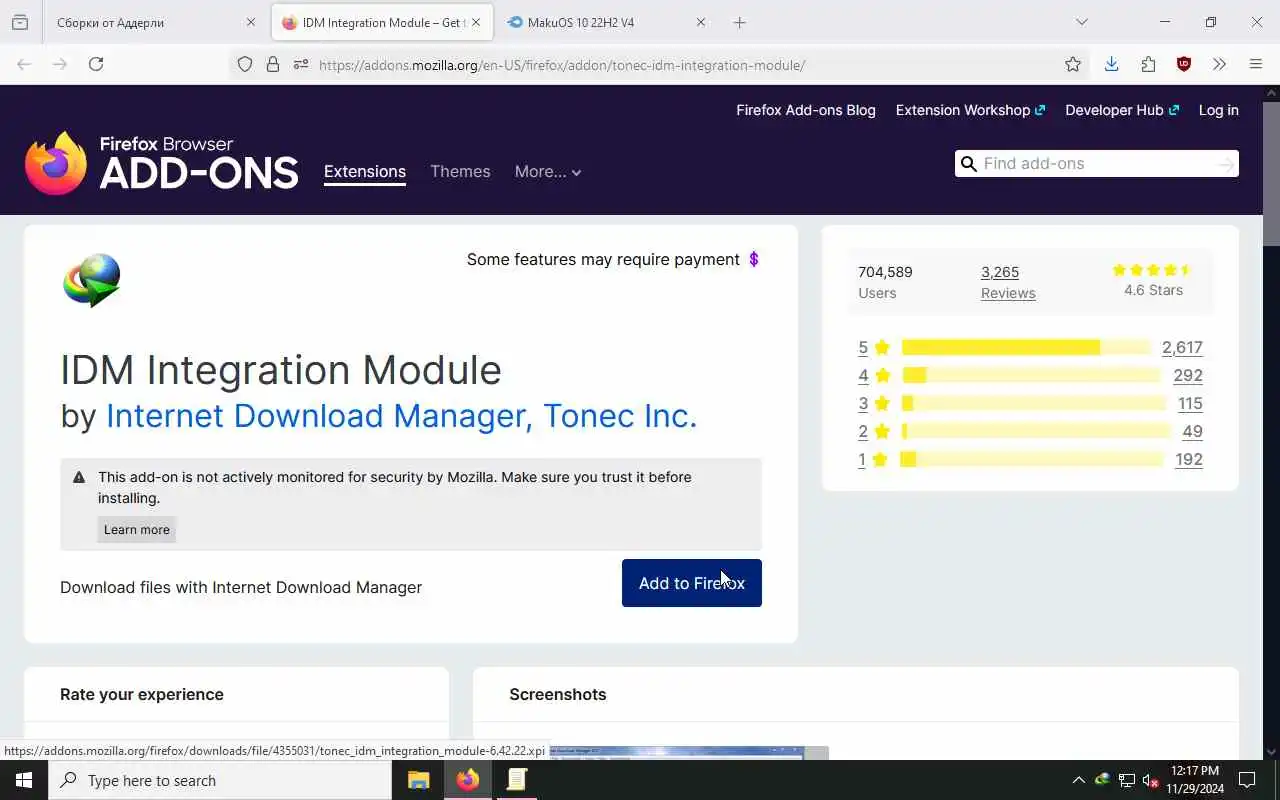This screenshot has width=1280, height=800.
Task: Open Developer Hub link
Action: click(1122, 110)
